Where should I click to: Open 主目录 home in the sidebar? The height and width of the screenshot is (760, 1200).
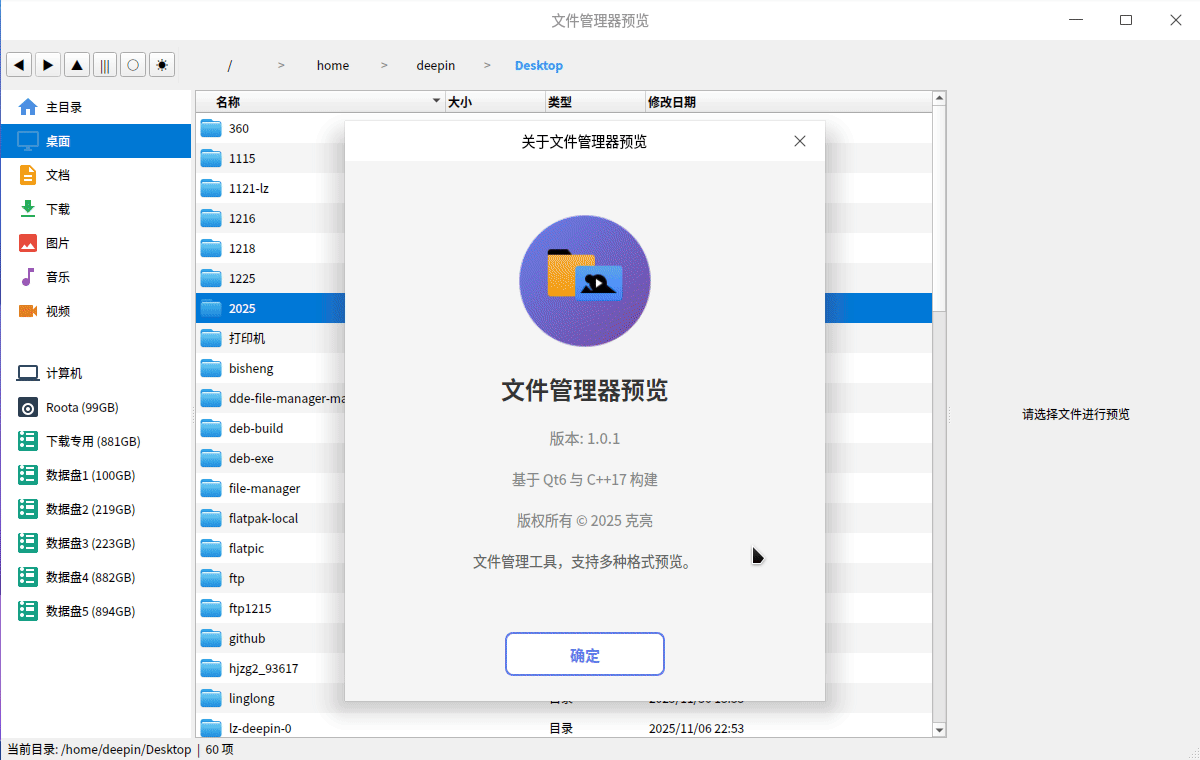95,107
